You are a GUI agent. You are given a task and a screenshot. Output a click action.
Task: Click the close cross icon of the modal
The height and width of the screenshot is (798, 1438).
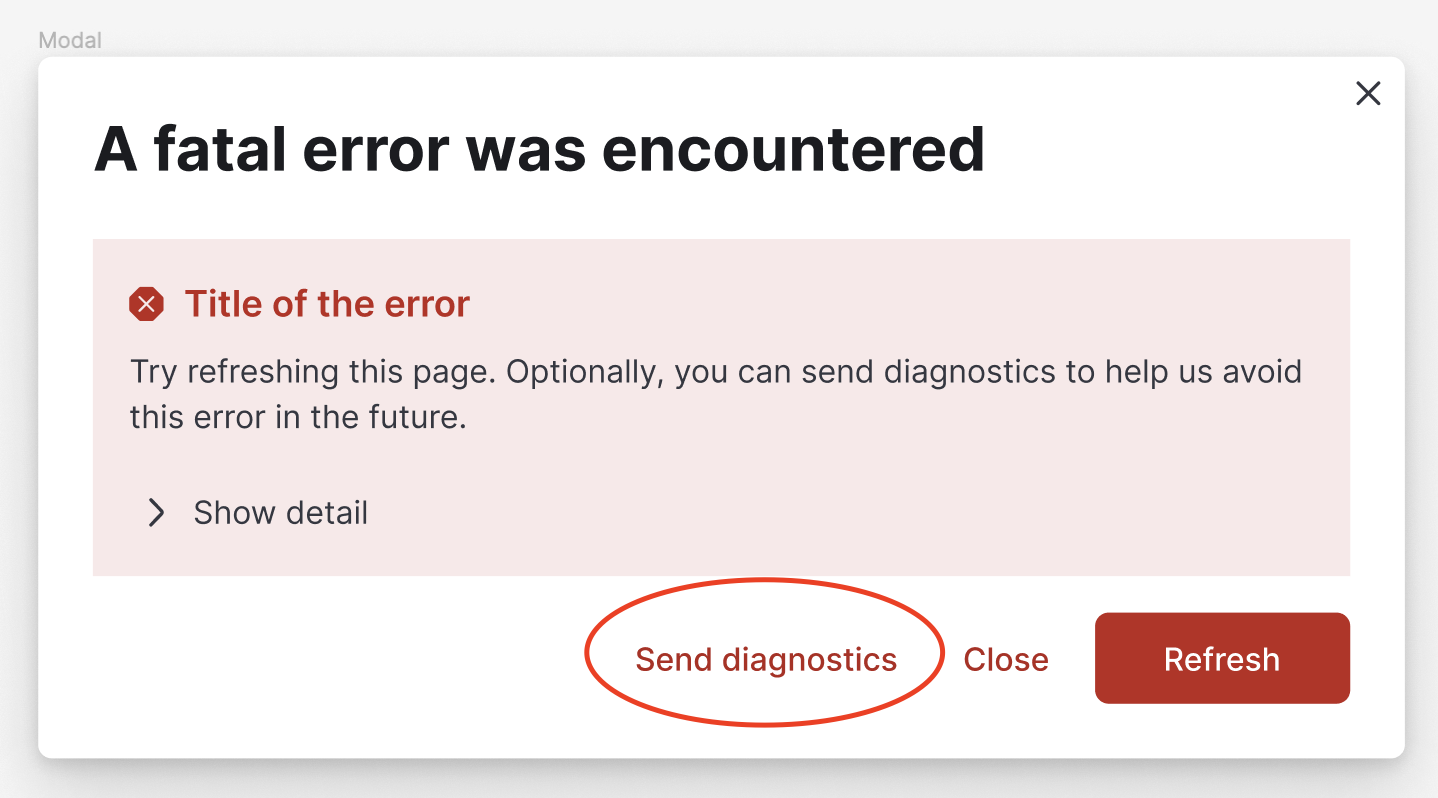click(x=1368, y=93)
